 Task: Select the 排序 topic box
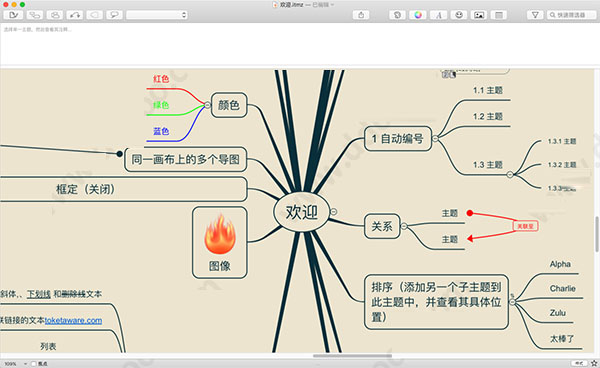point(436,302)
